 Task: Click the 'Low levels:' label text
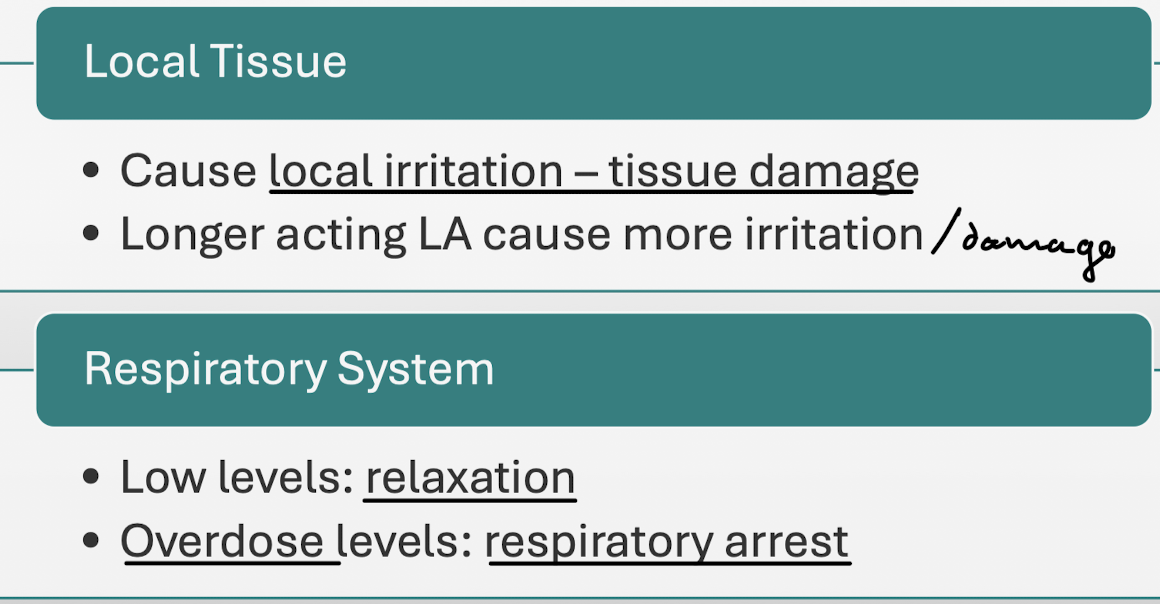pyautogui.click(x=238, y=477)
